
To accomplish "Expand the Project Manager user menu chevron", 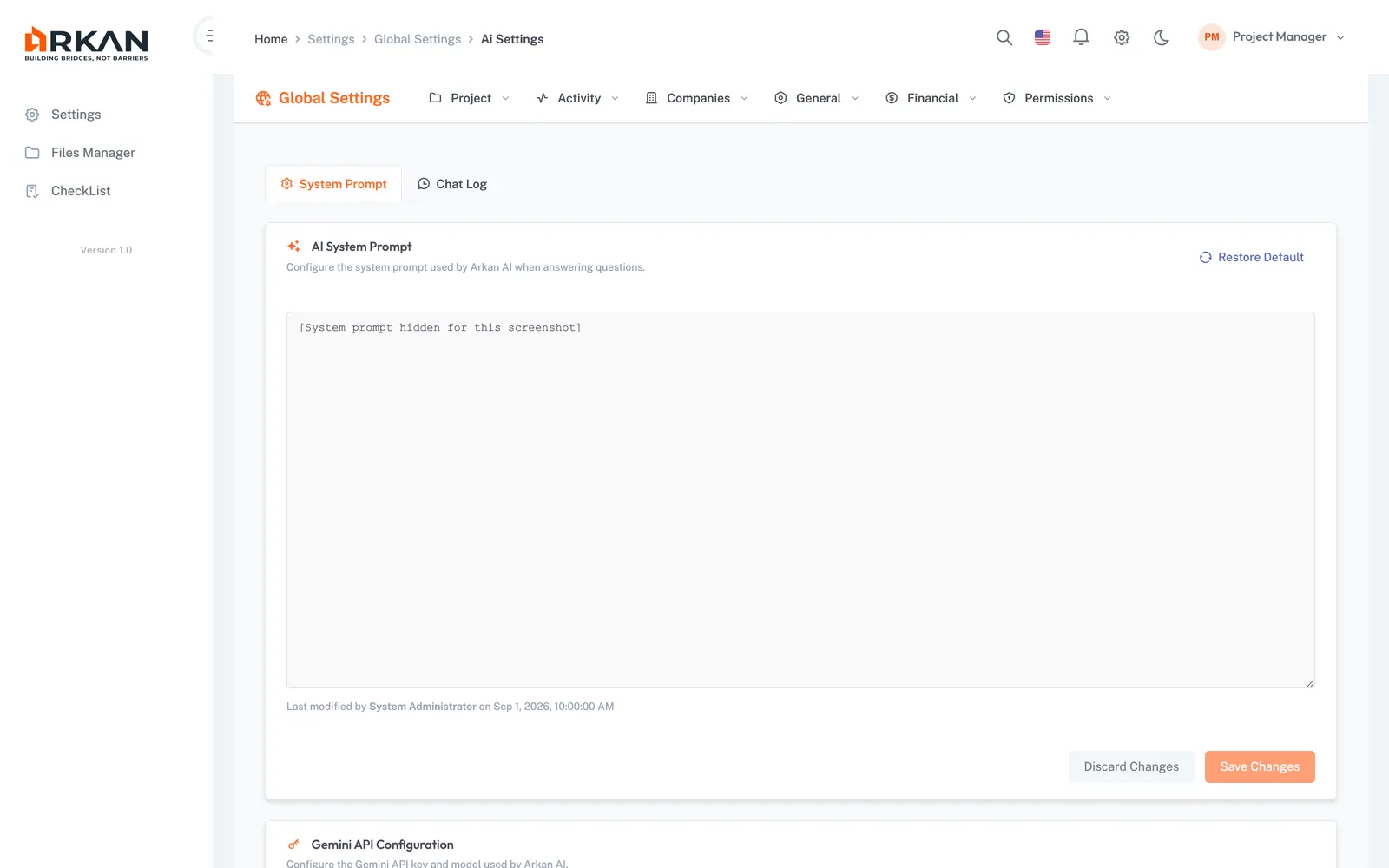I will point(1340,37).
